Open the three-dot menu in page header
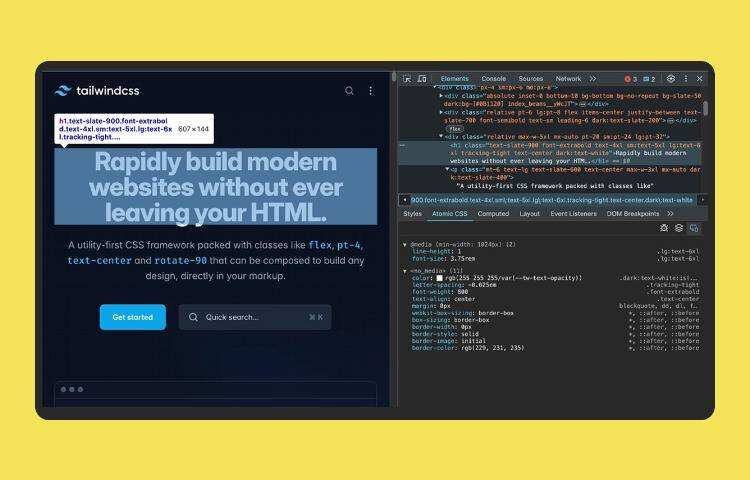Viewport: 750px width, 480px height. tap(371, 90)
